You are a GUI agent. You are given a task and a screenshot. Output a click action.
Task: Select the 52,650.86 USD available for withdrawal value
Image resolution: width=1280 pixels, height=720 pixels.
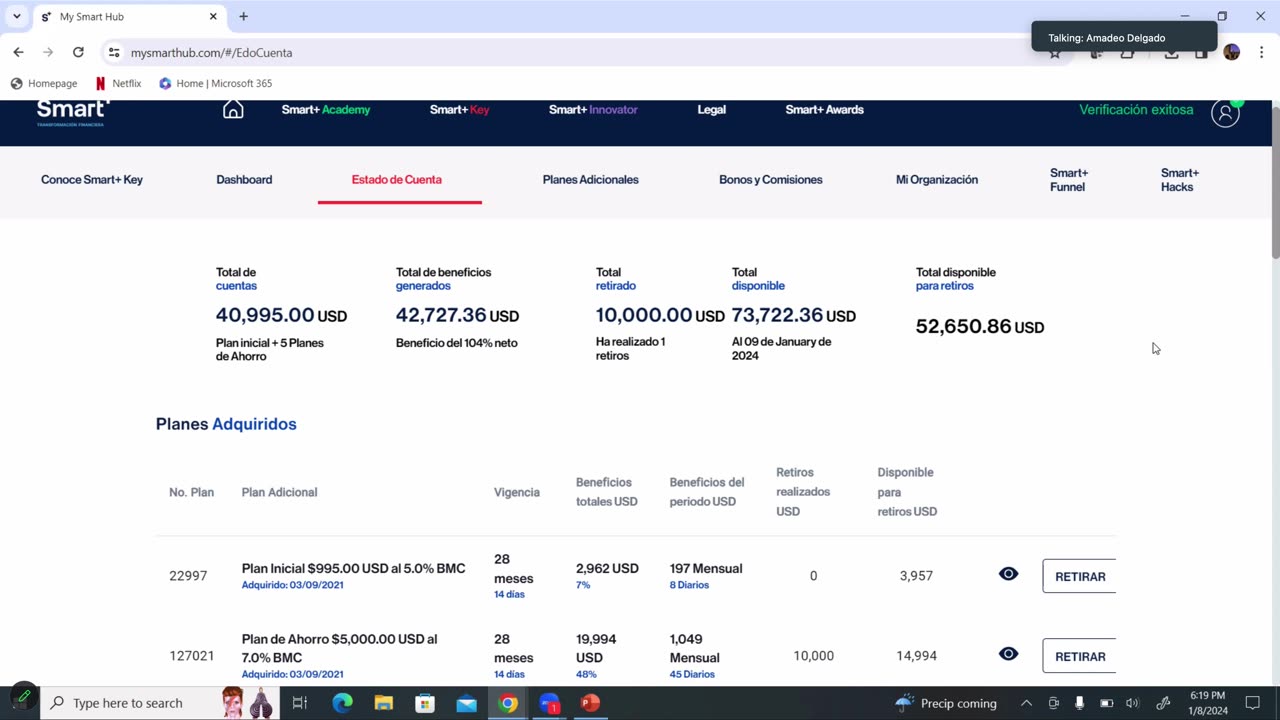pyautogui.click(x=980, y=327)
